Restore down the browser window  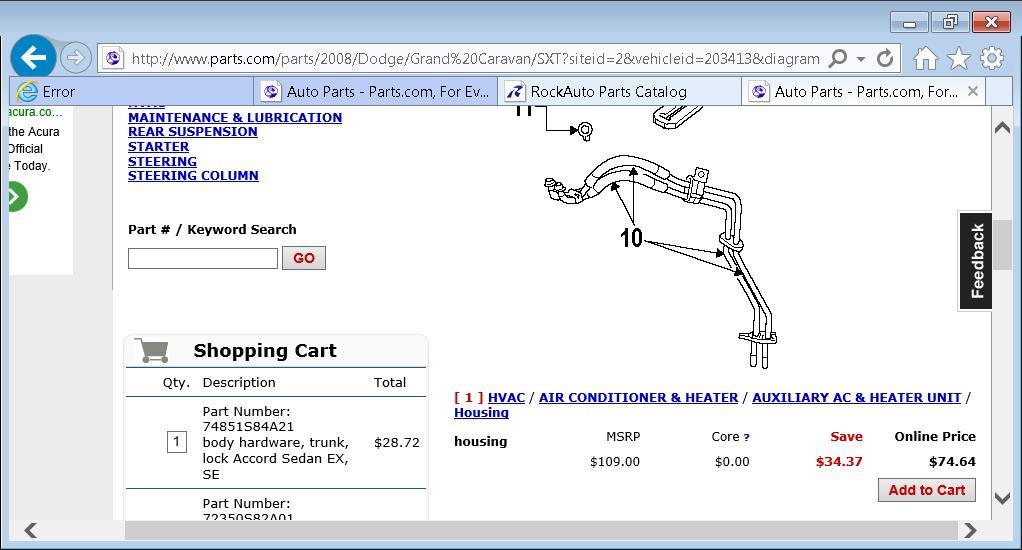pos(950,22)
